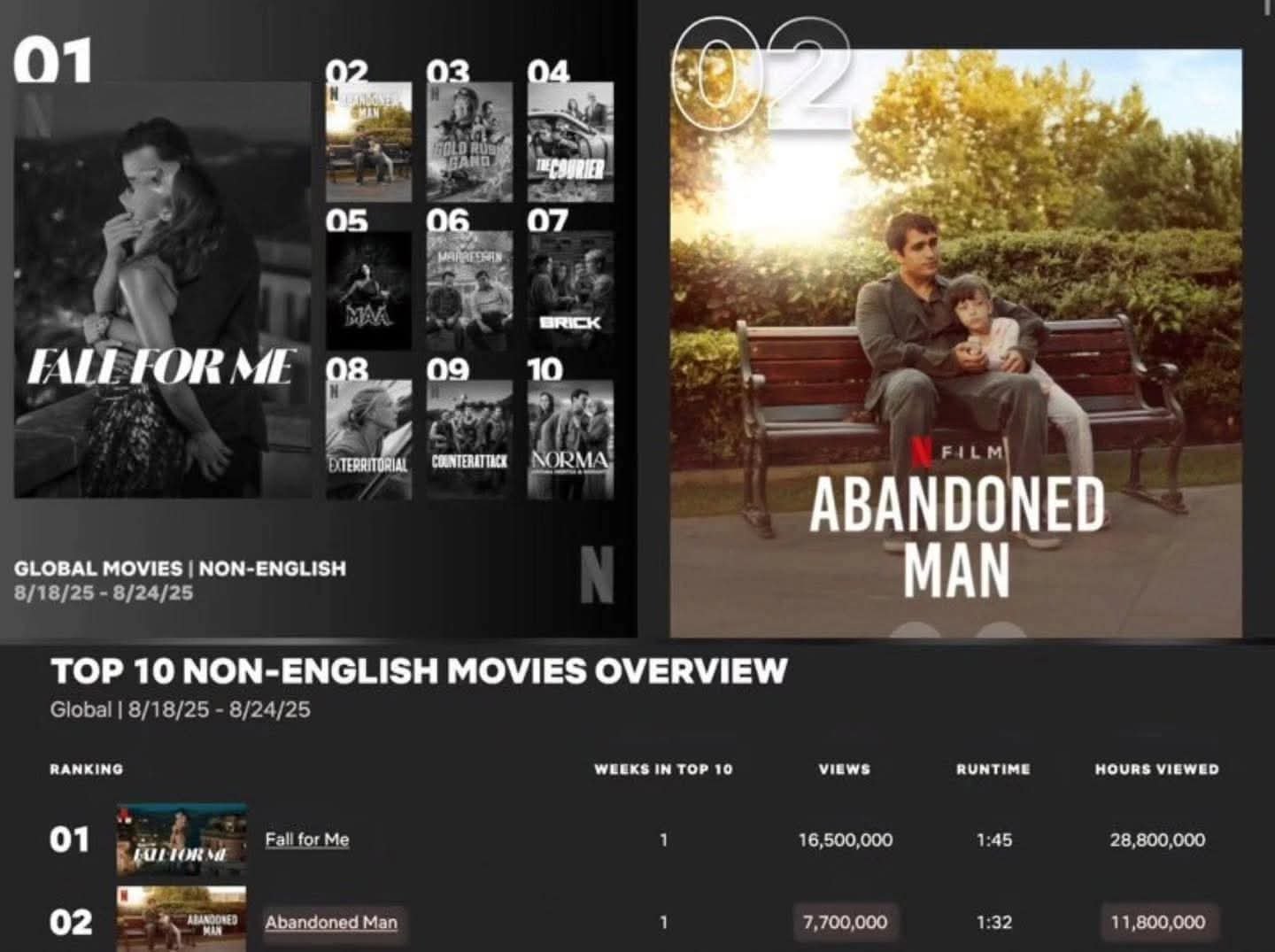Viewport: 1275px width, 952px height.
Task: Click The Courier poster ranked 04
Action: 570,143
